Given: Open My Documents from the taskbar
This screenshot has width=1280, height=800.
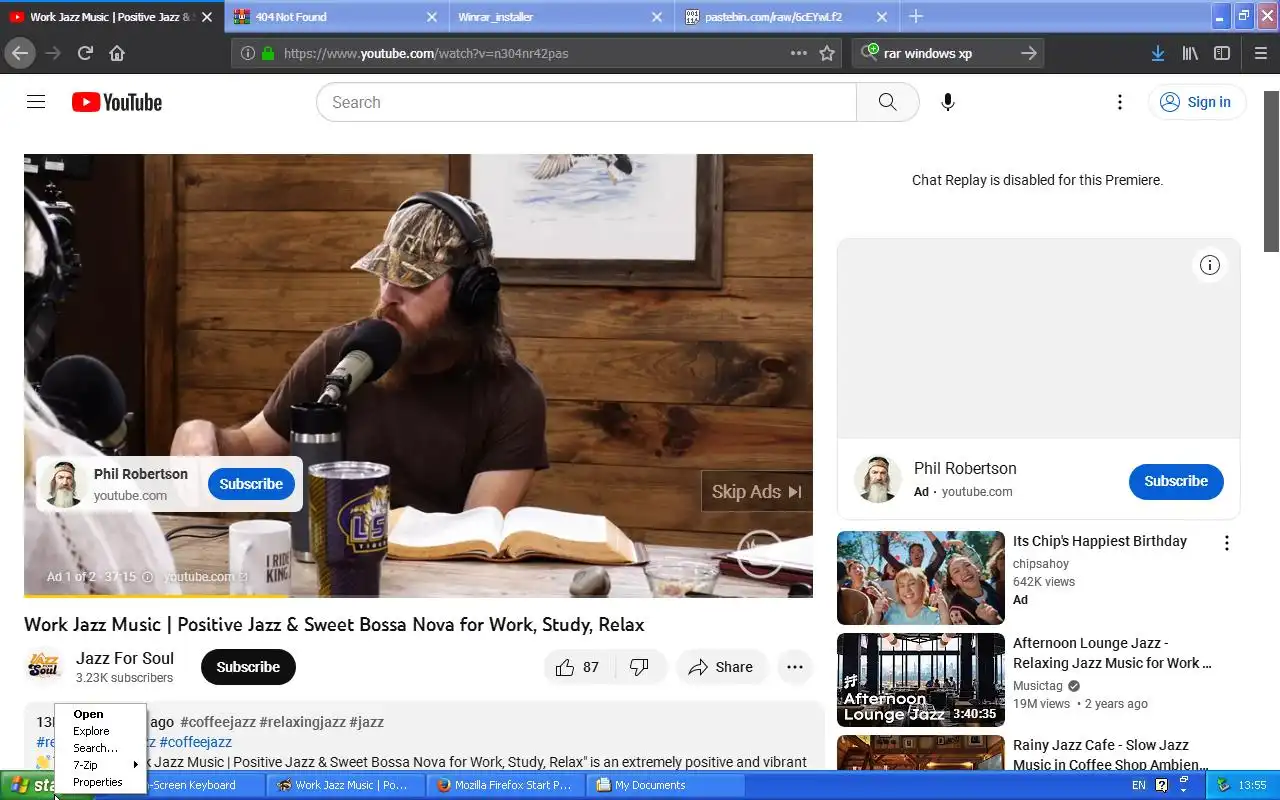Looking at the screenshot, I should pyautogui.click(x=666, y=785).
